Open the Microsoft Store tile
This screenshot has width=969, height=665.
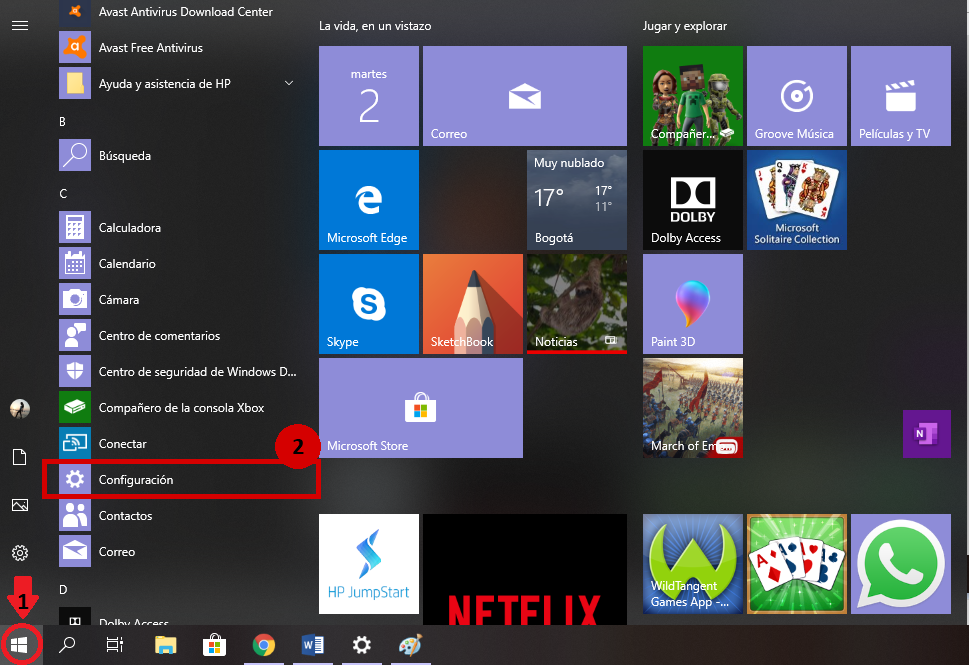[x=421, y=408]
